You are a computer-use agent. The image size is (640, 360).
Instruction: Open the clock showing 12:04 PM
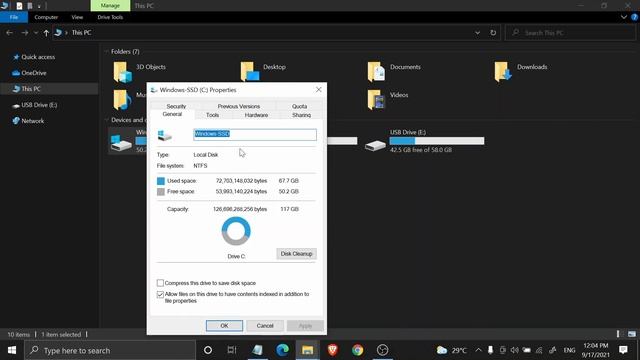(x=596, y=350)
